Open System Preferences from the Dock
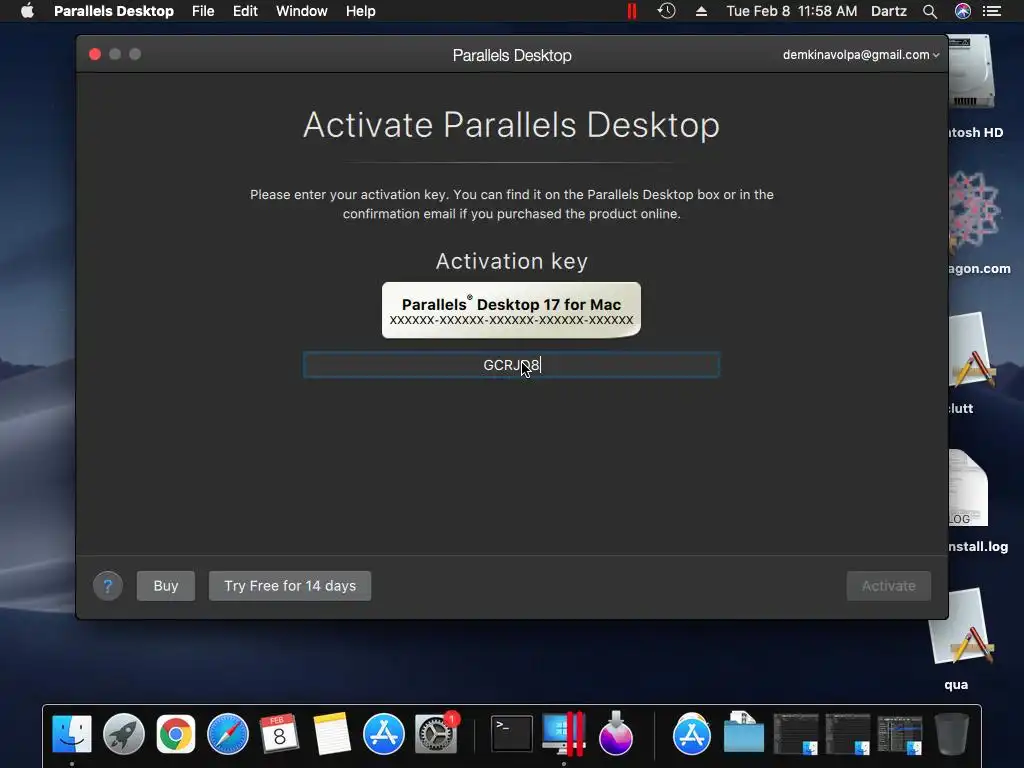The width and height of the screenshot is (1024, 768). (x=436, y=734)
